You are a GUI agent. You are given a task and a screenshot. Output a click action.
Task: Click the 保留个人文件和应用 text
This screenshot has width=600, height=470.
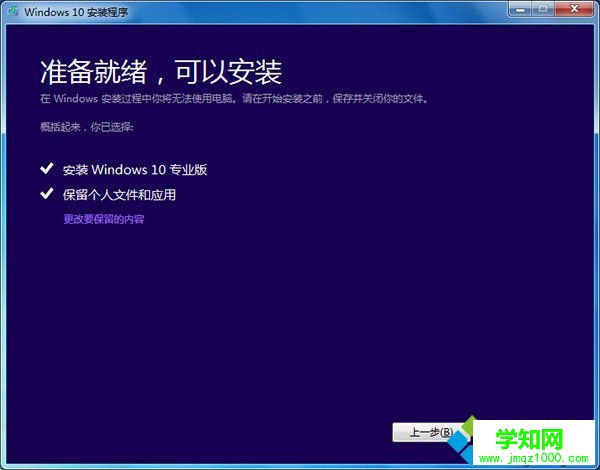119,195
